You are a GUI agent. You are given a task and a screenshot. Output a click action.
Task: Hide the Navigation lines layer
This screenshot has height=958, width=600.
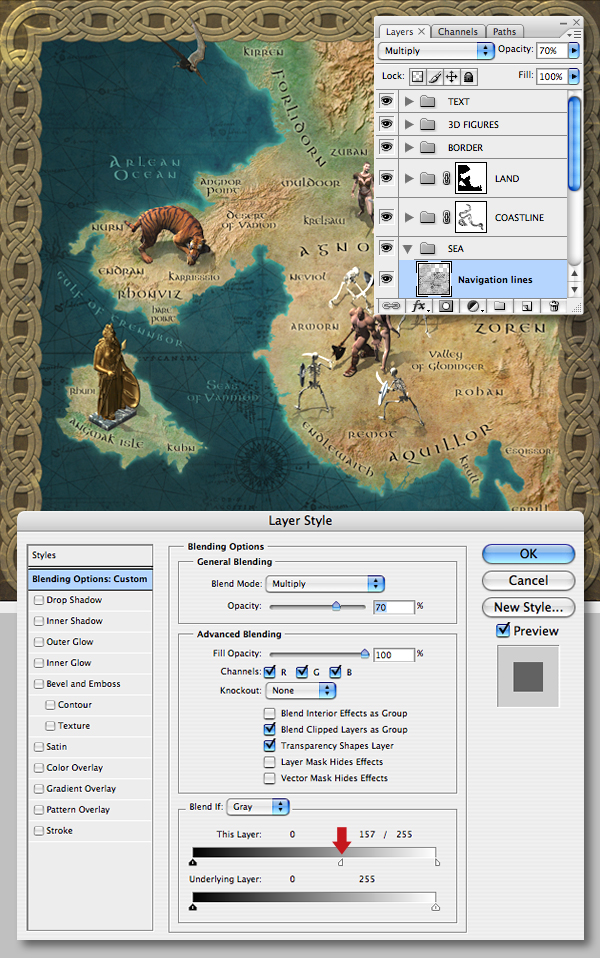[386, 279]
